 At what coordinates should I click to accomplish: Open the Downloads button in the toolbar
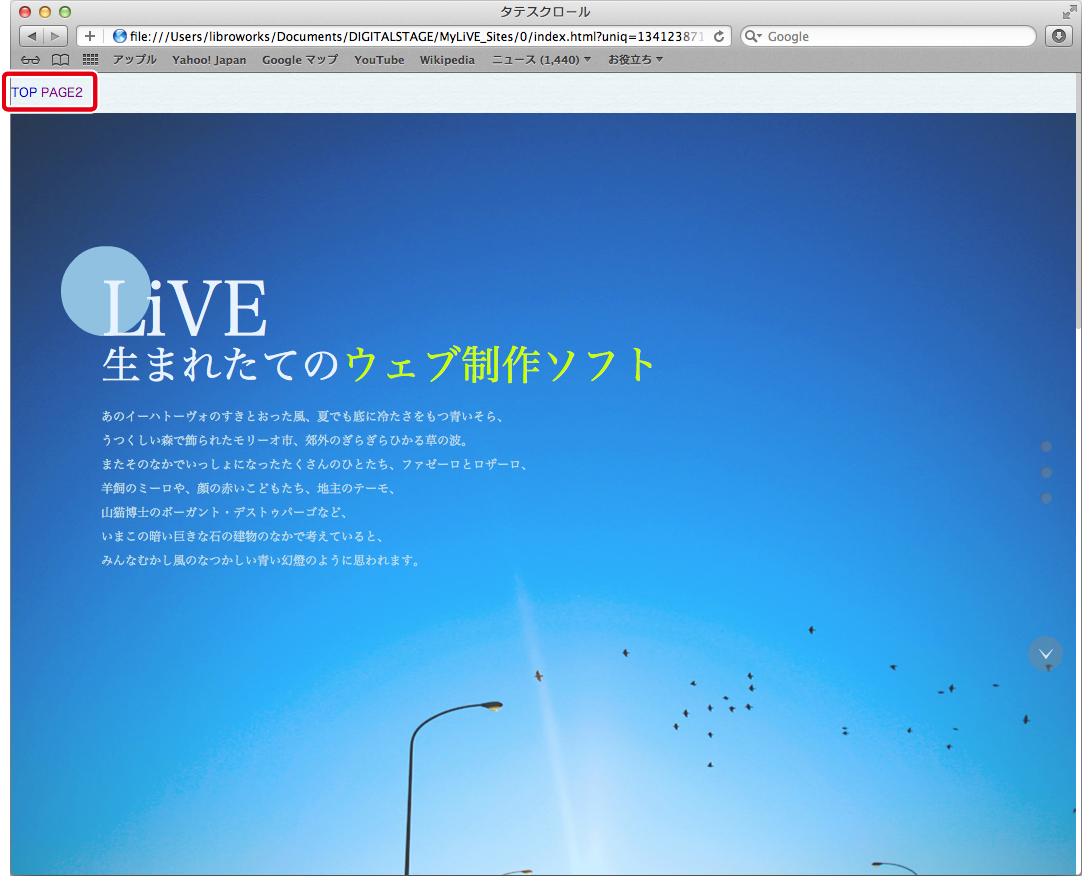pyautogui.click(x=1059, y=36)
